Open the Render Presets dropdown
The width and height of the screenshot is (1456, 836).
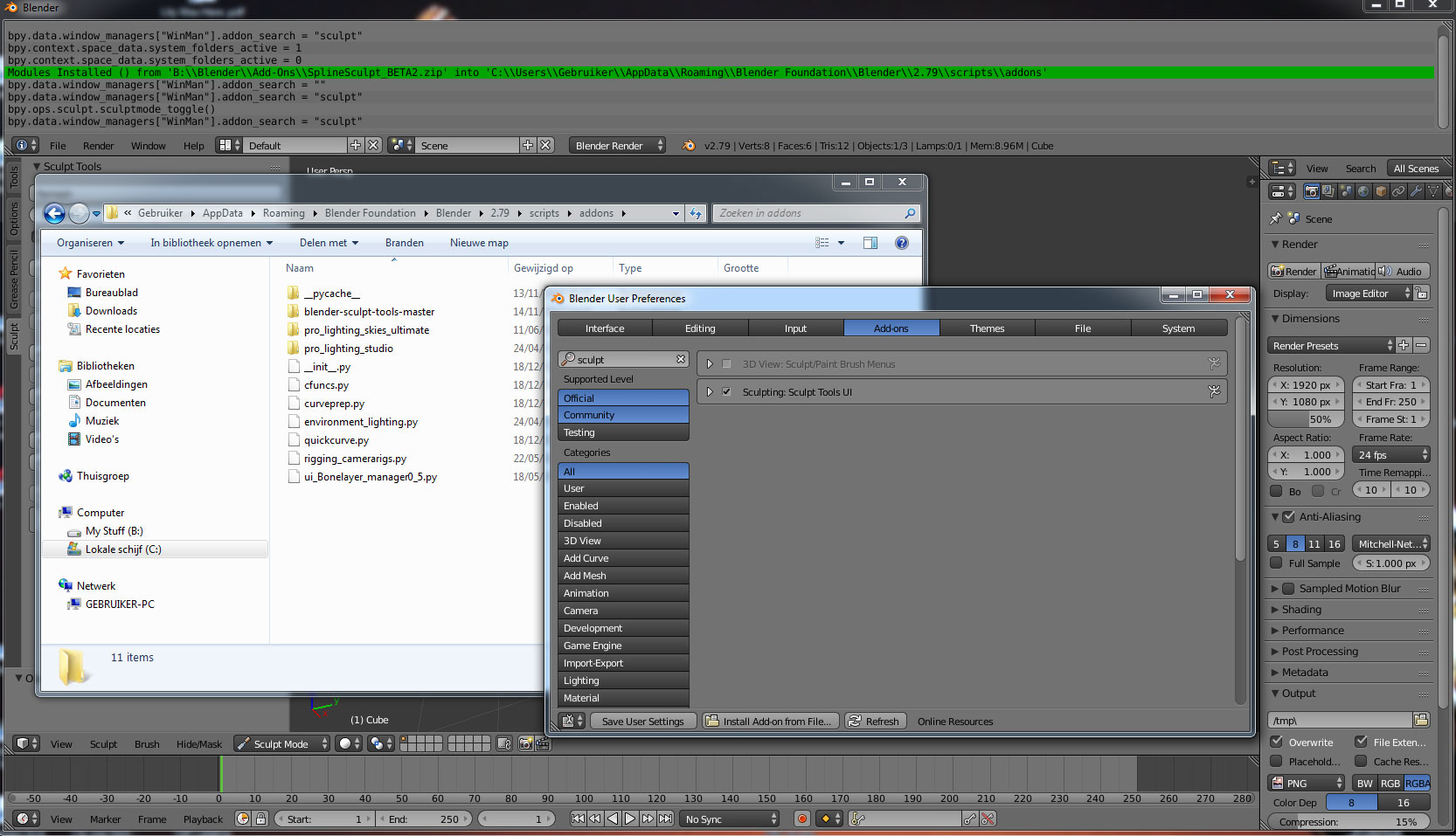click(x=1331, y=345)
